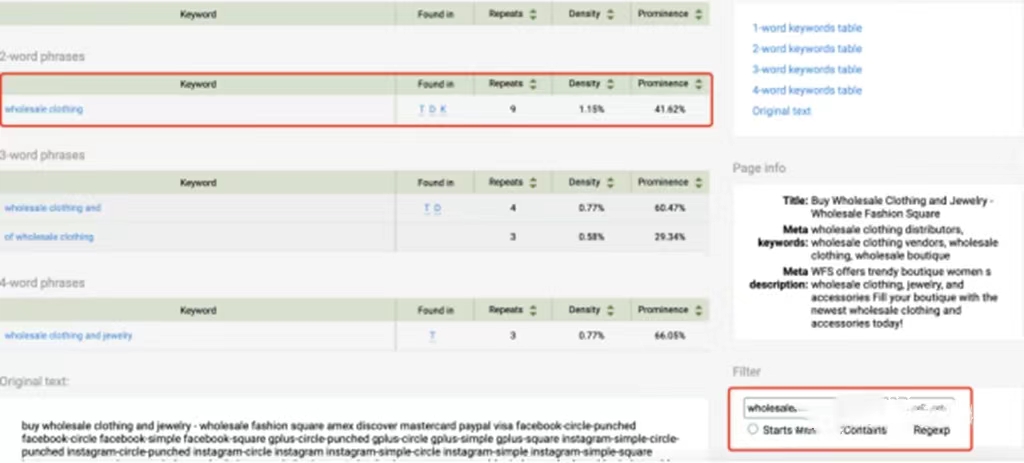This screenshot has height=463, width=1024.
Task: Select the Starts with filter radio button
Action: pyautogui.click(x=753, y=429)
